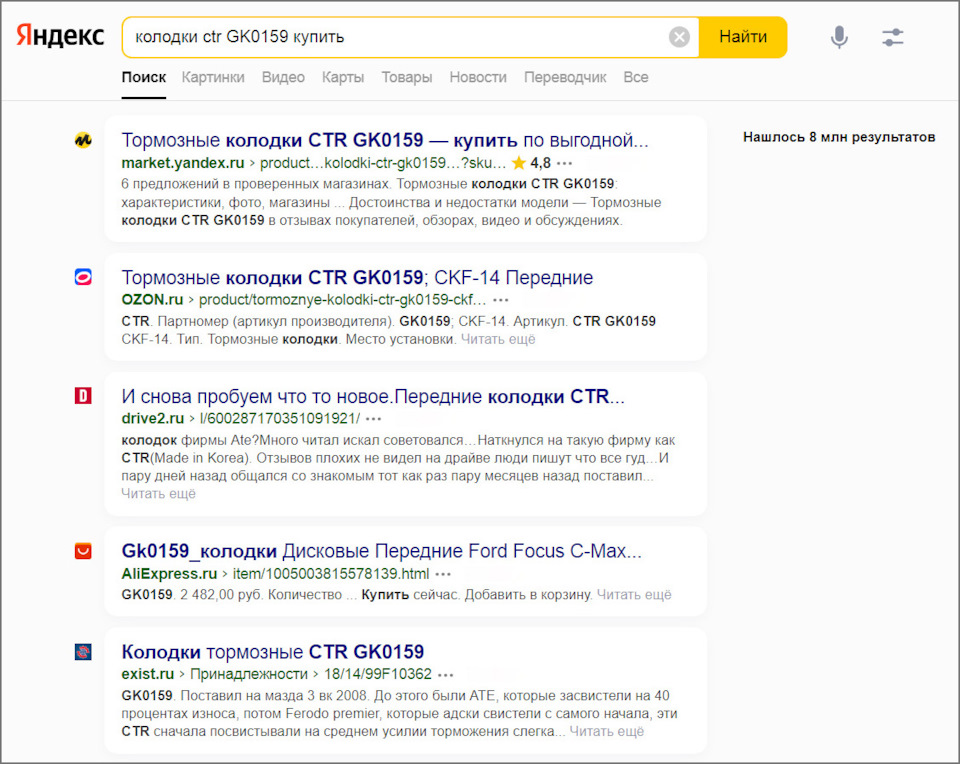The width and height of the screenshot is (960, 764).
Task: Open the Колодки тормозные CTR GK0159 result
Action: [272, 652]
